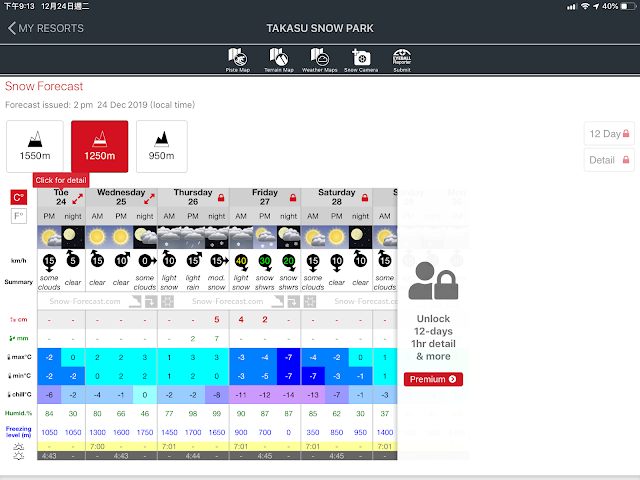The image size is (640, 480).
Task: Open the locked Detail view
Action: 609,160
